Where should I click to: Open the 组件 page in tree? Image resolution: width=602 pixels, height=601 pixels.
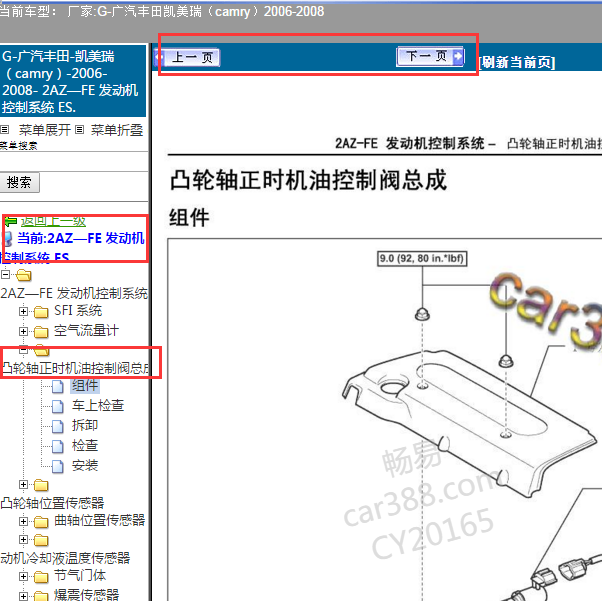coord(85,385)
